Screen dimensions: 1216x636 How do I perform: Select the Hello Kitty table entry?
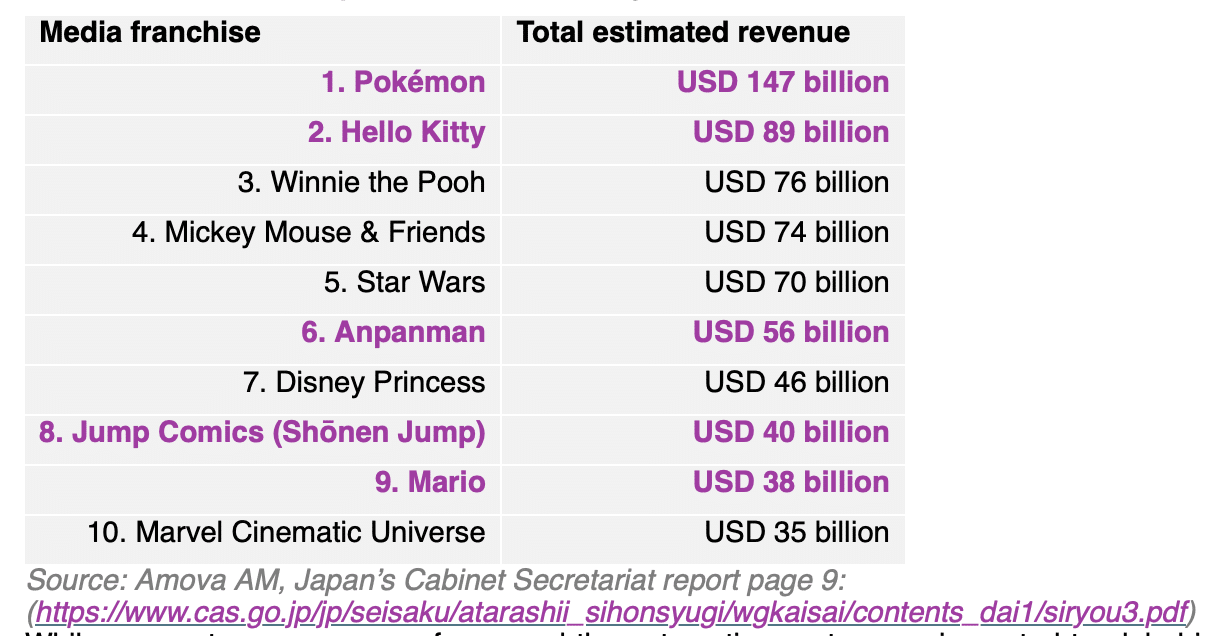[396, 132]
